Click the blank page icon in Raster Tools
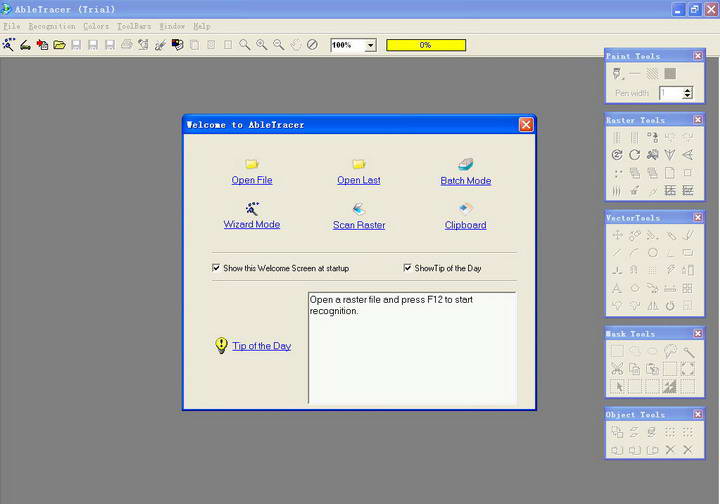The height and width of the screenshot is (504, 720). [670, 173]
